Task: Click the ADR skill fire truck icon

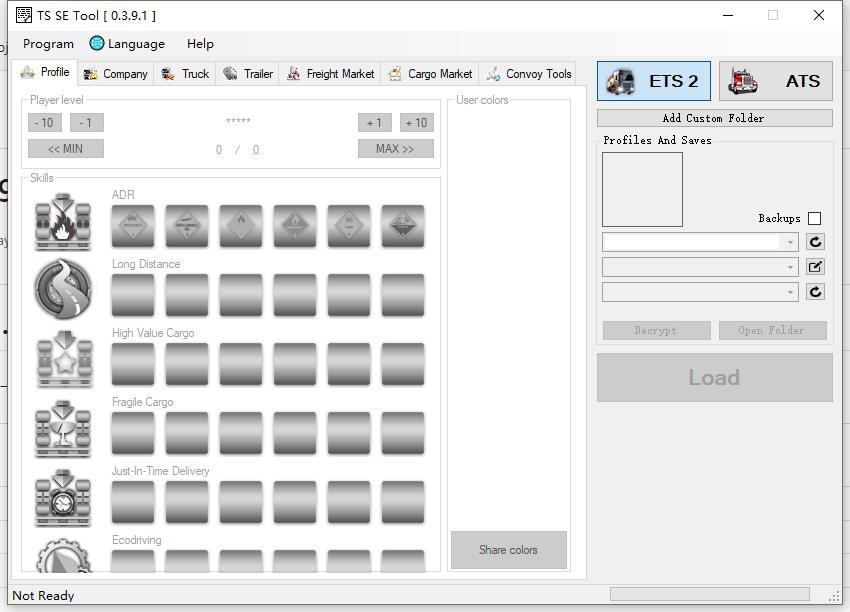Action: (63, 223)
